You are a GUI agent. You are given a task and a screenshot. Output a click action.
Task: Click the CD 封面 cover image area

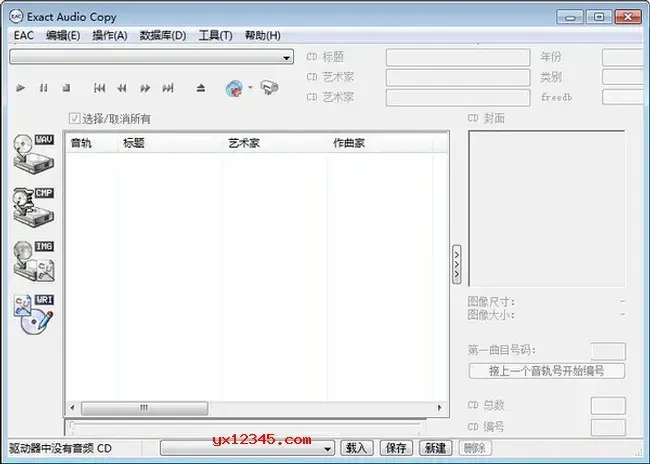click(x=547, y=209)
